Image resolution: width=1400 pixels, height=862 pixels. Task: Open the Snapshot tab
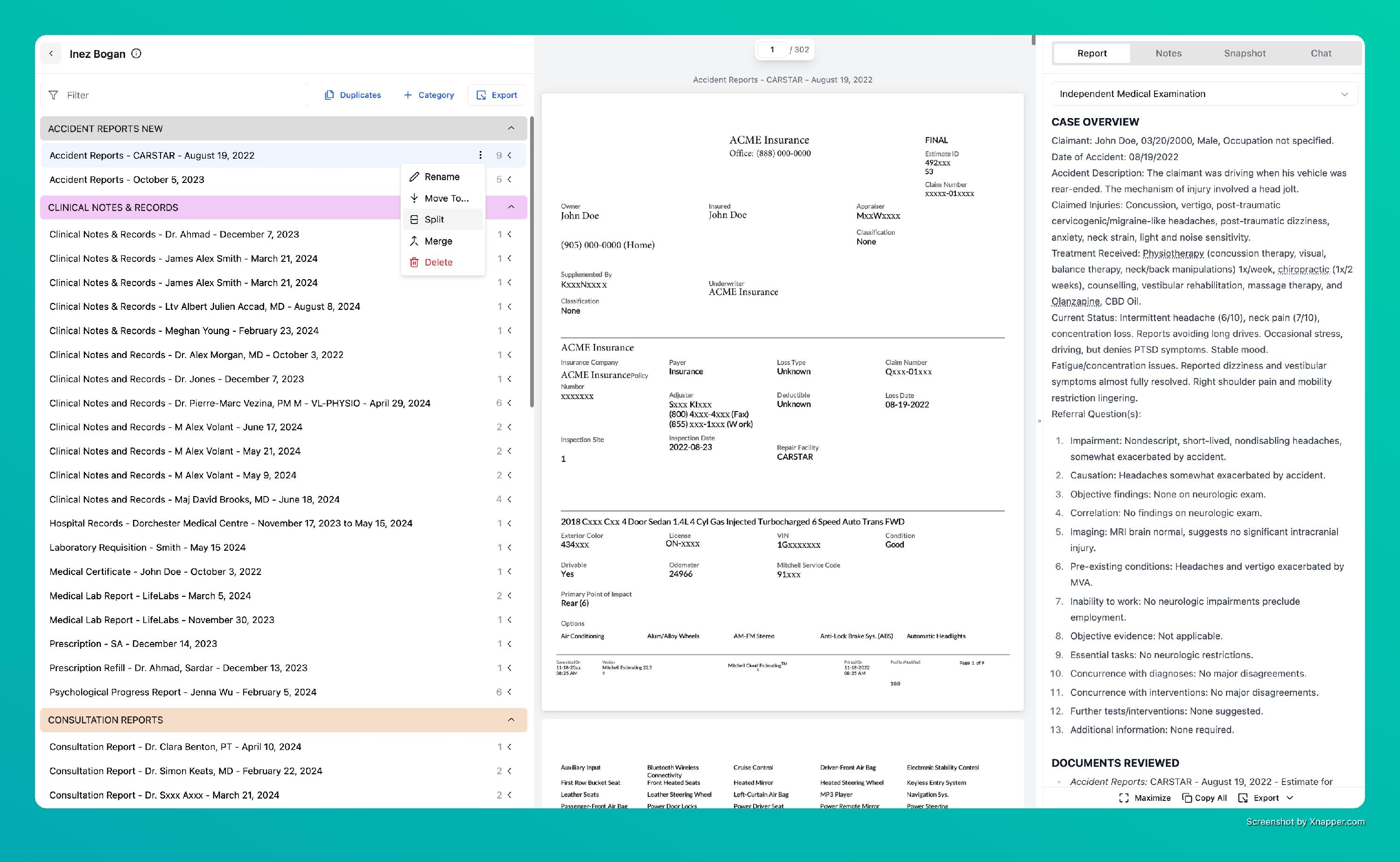(1245, 53)
